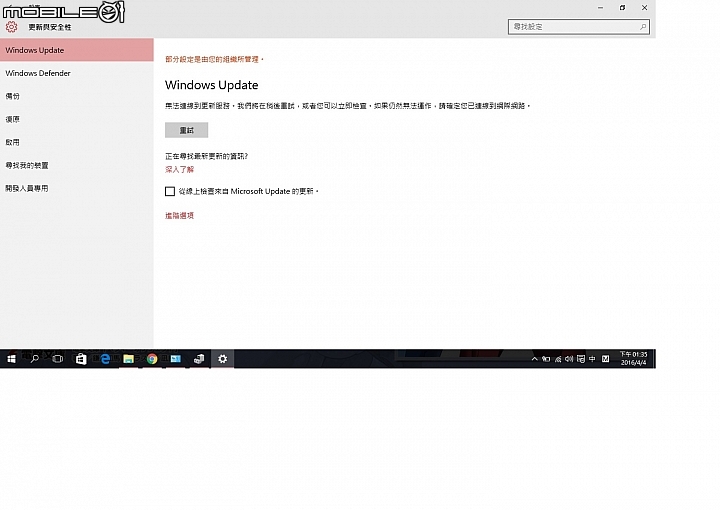Image resolution: width=720 pixels, height=510 pixels.
Task: Click the active Settings gear on taskbar
Action: point(223,359)
